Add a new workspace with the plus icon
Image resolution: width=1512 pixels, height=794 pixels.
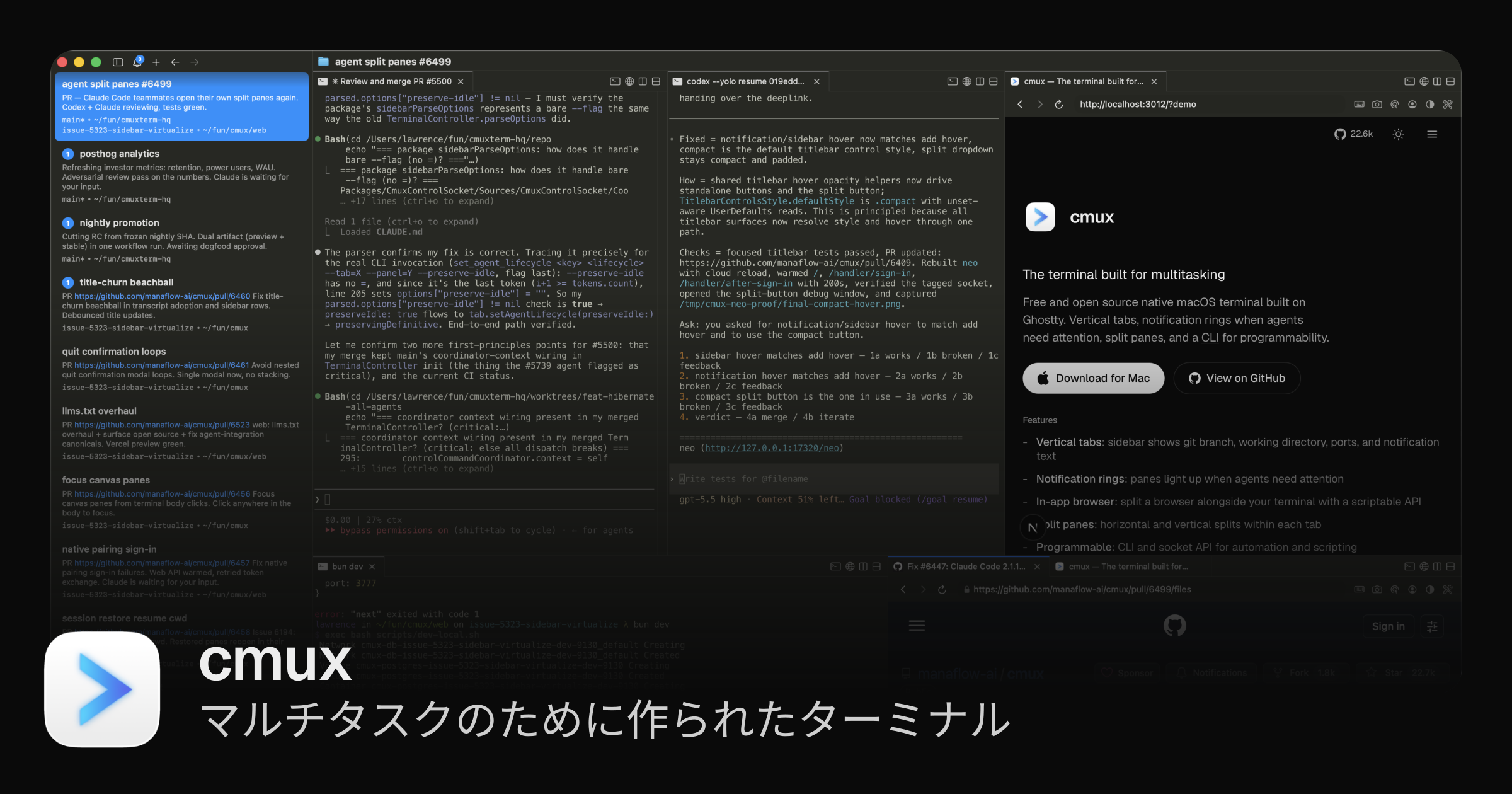(x=156, y=62)
